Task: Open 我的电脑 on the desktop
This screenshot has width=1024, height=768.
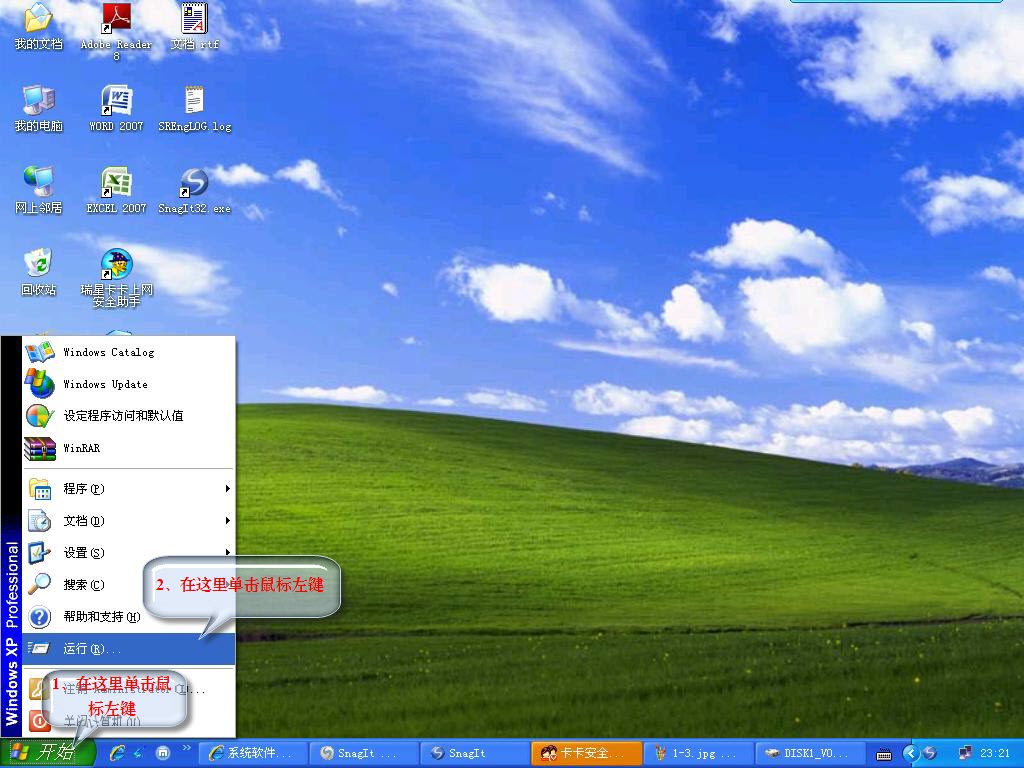Action: point(39,108)
